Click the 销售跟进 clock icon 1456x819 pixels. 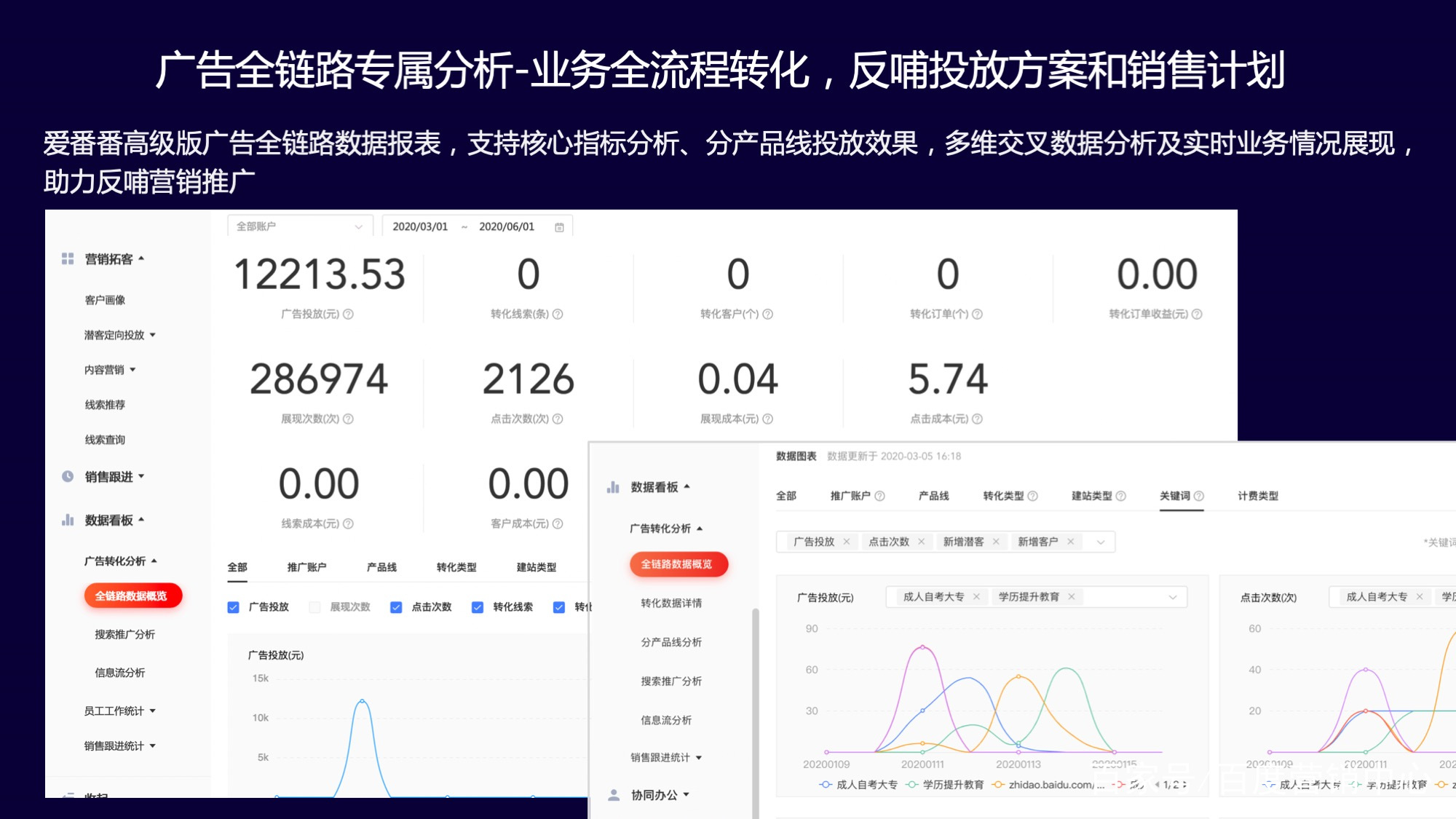point(68,476)
